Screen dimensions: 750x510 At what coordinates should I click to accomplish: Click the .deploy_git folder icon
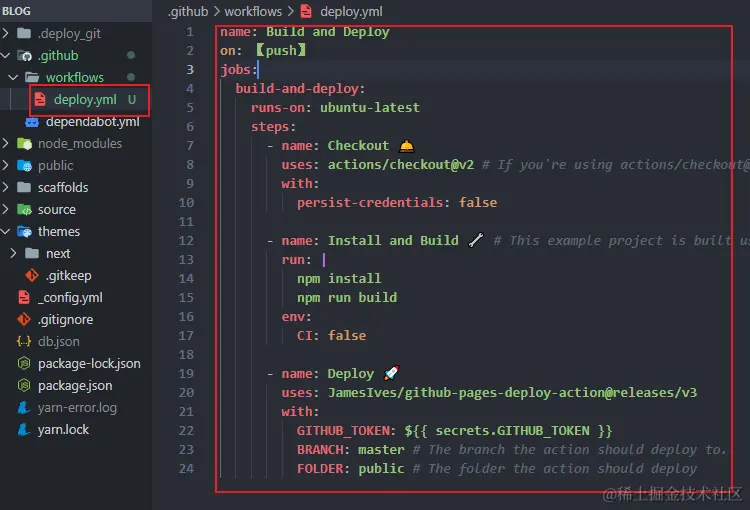coord(24,33)
